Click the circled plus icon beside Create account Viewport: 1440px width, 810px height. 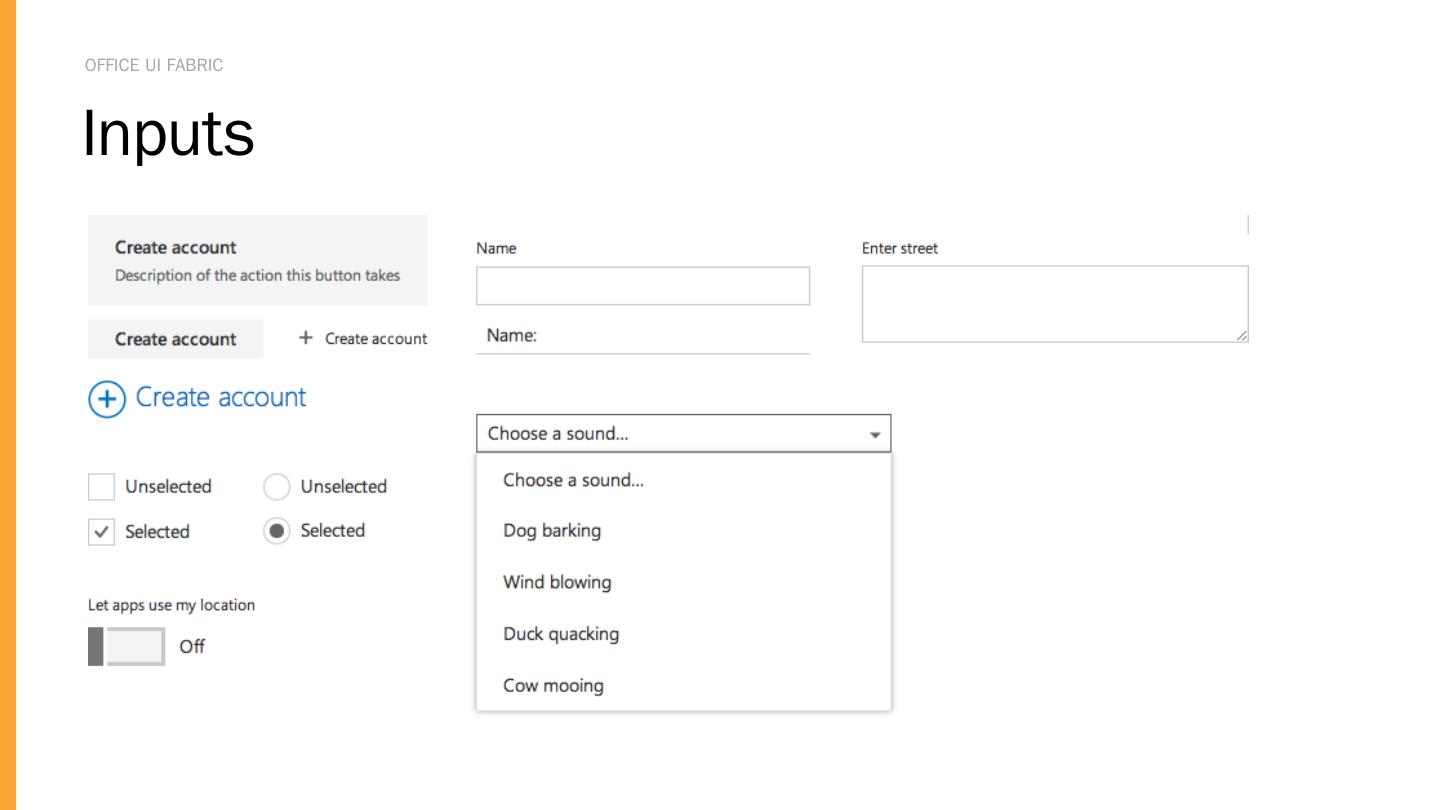107,399
